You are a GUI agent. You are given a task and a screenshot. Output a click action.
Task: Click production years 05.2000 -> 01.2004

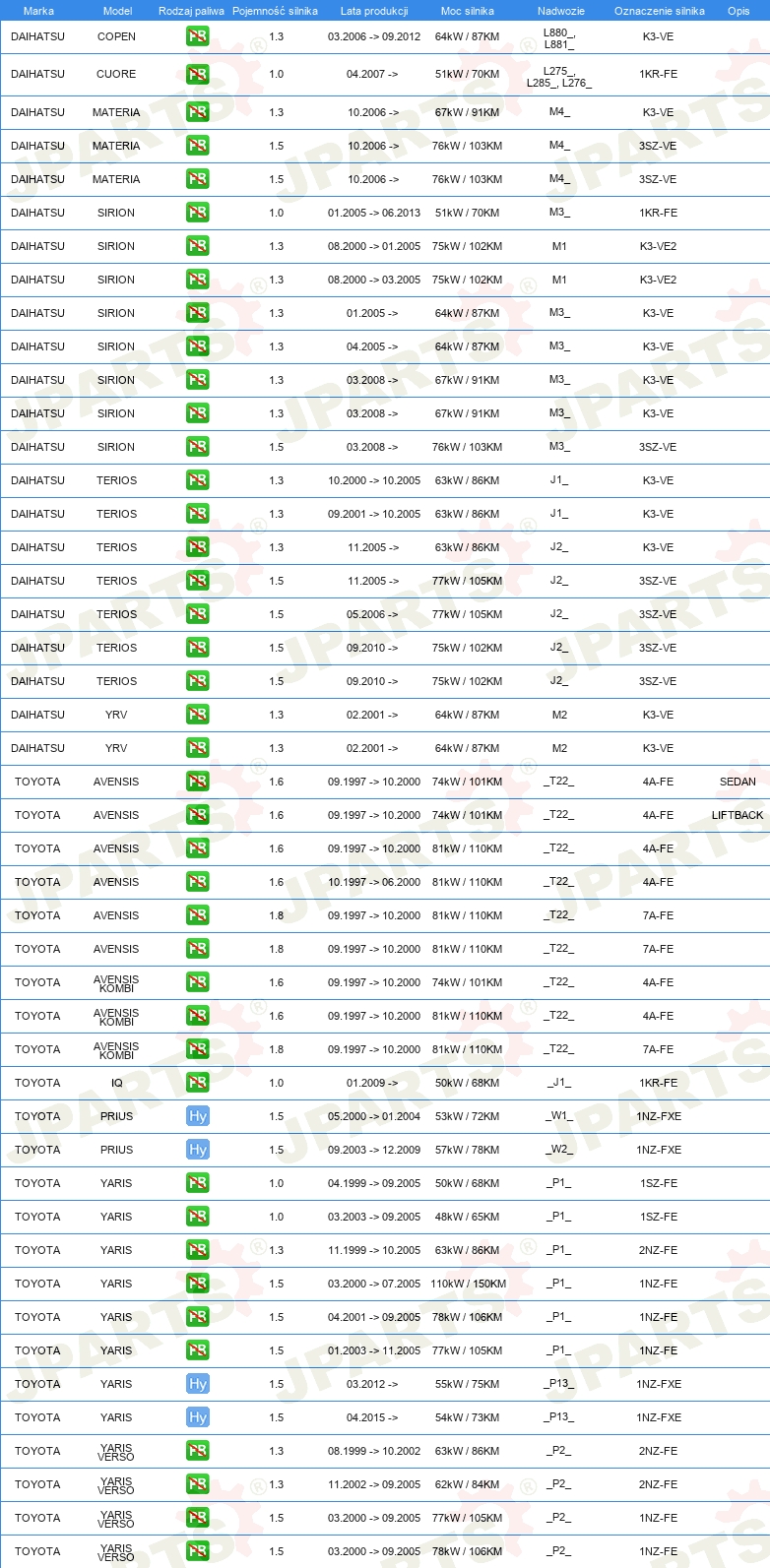click(x=374, y=1116)
